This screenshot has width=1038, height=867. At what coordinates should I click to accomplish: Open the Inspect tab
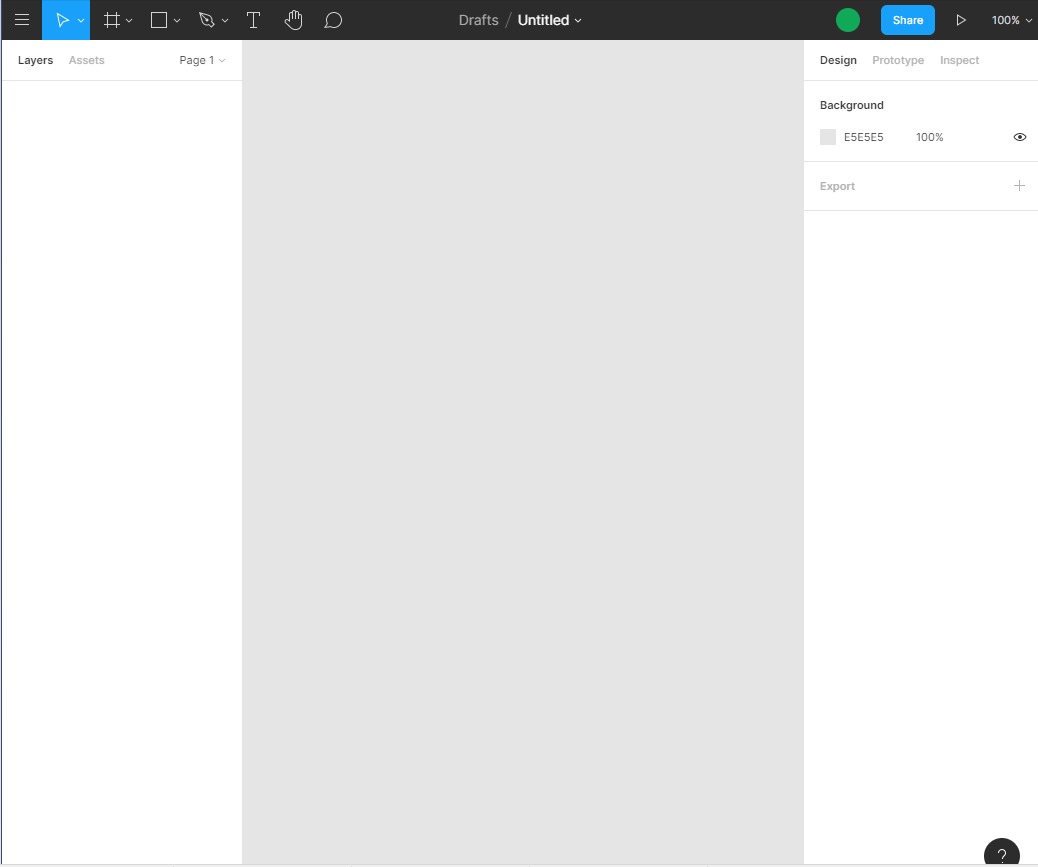pos(959,60)
